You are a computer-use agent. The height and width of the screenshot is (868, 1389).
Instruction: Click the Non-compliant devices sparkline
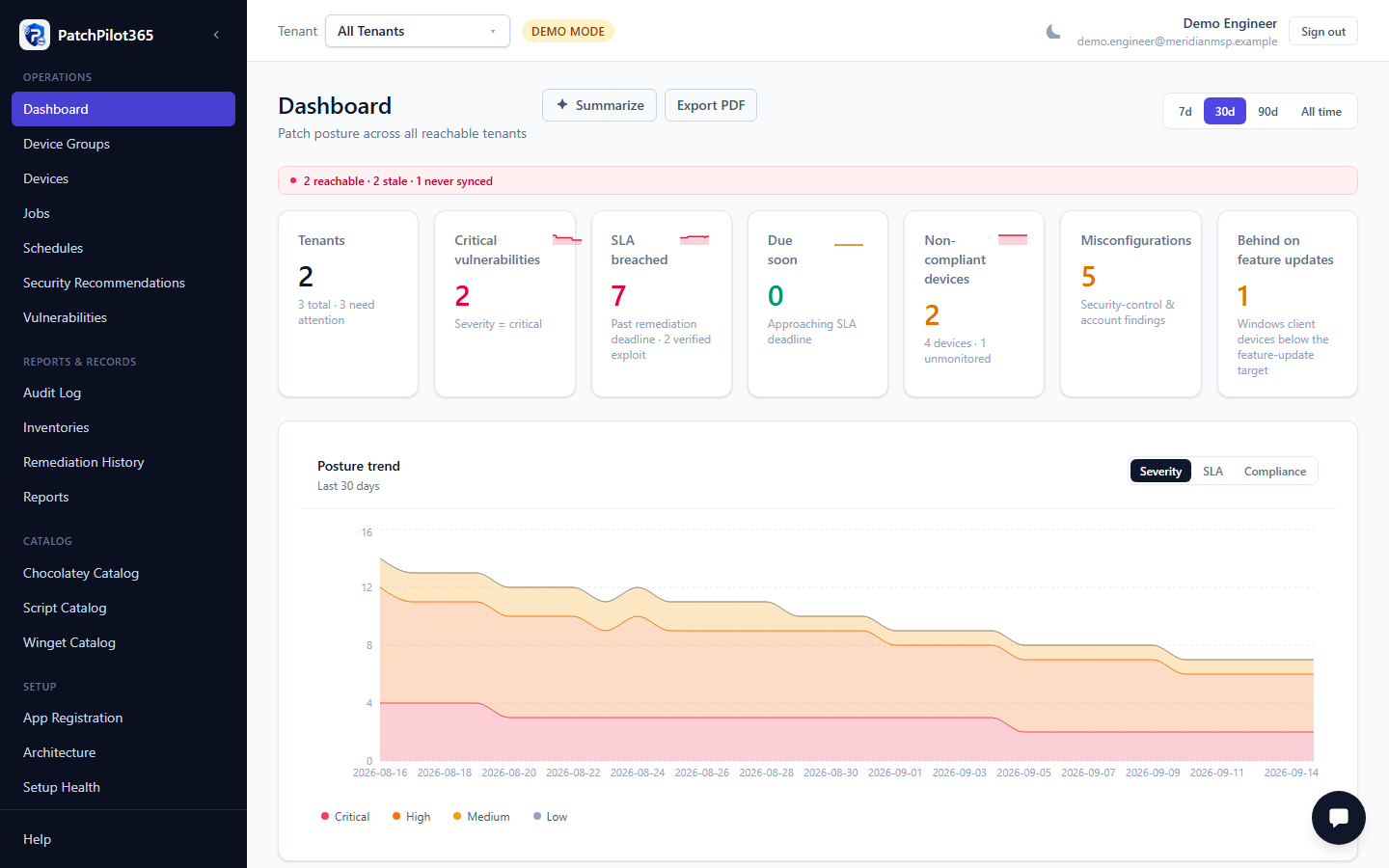pyautogui.click(x=1013, y=239)
